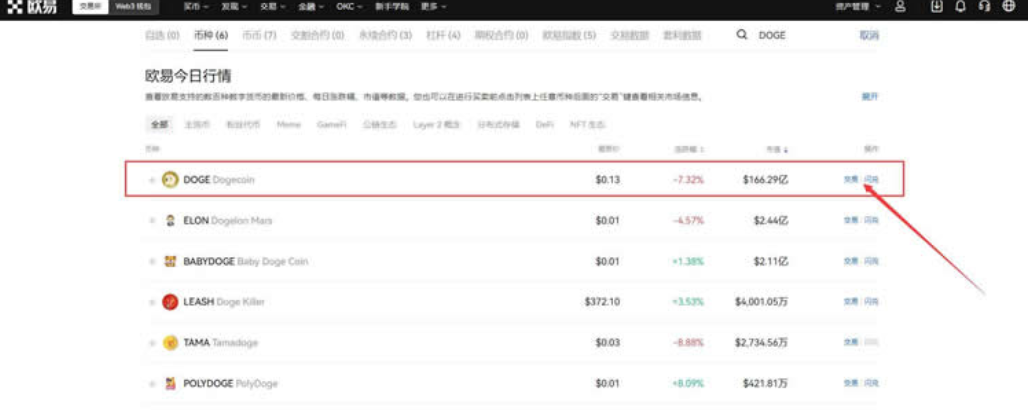Image resolution: width=1029 pixels, height=413 pixels.
Task: Click the LEASH Doge Killer coin icon
Action: click(170, 302)
